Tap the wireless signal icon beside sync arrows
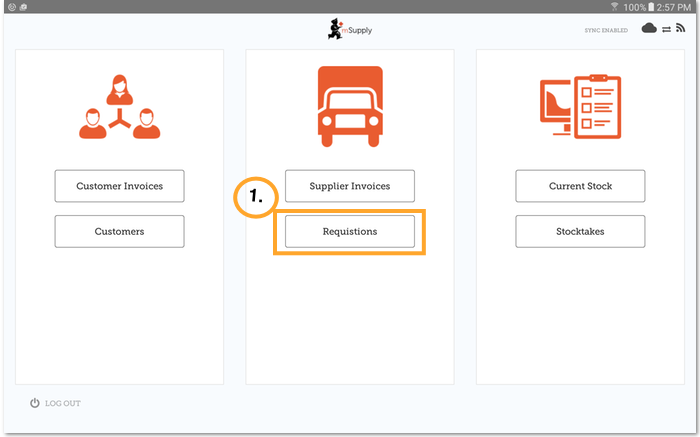This screenshot has width=700, height=437. tap(680, 29)
